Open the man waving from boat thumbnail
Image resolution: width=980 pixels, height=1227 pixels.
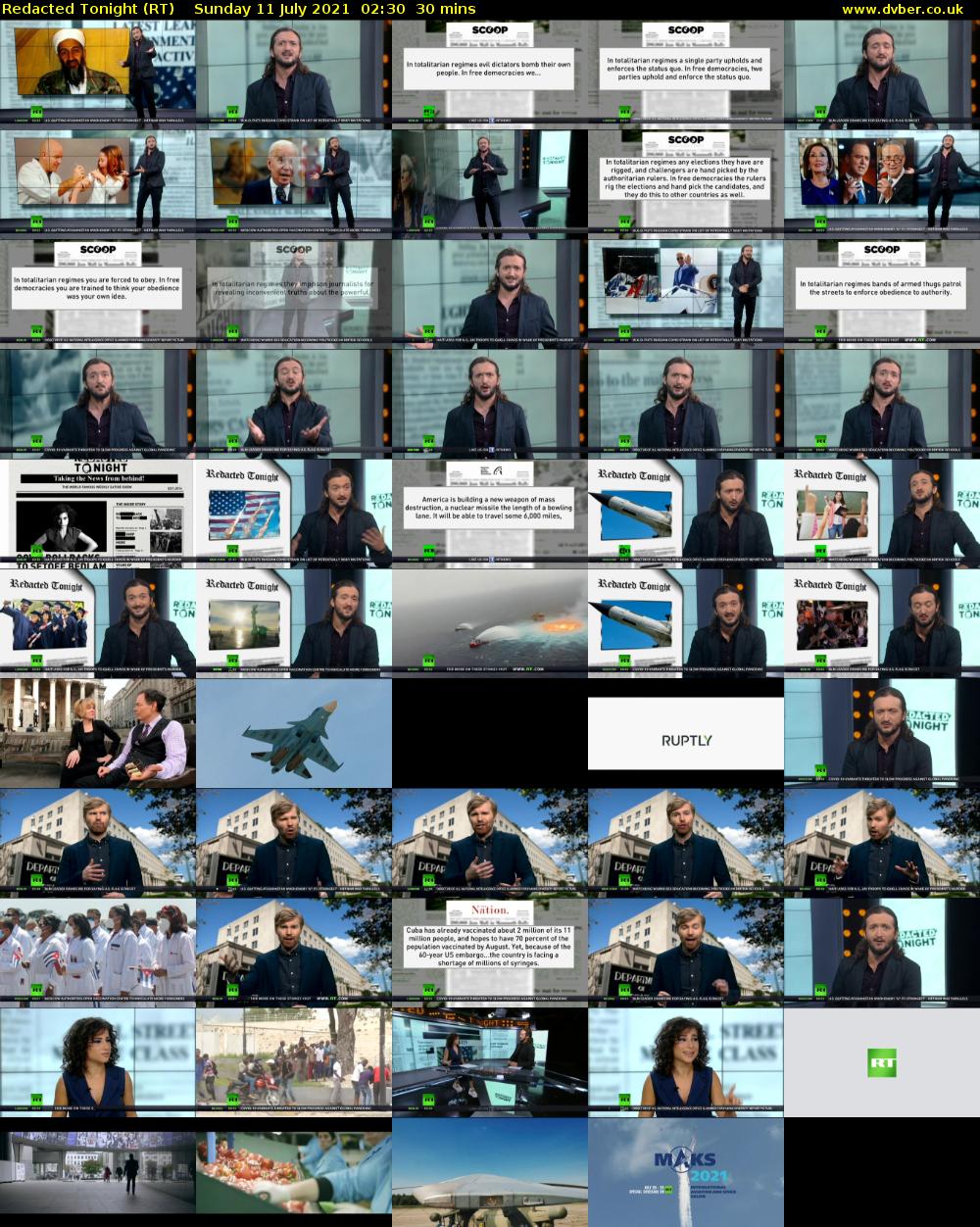click(x=686, y=294)
